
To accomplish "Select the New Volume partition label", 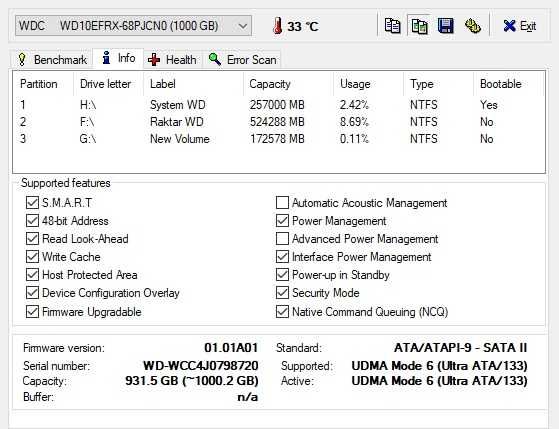I will pos(180,138).
